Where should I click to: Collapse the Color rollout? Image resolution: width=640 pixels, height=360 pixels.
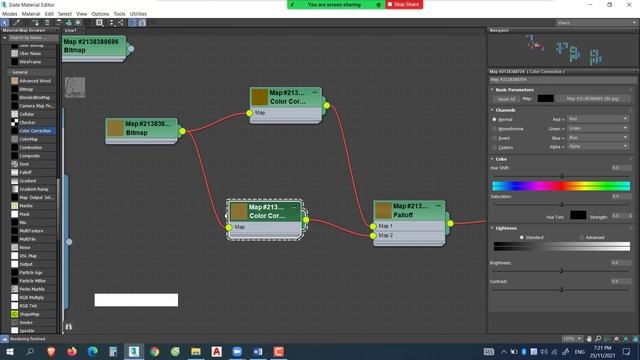(x=492, y=159)
